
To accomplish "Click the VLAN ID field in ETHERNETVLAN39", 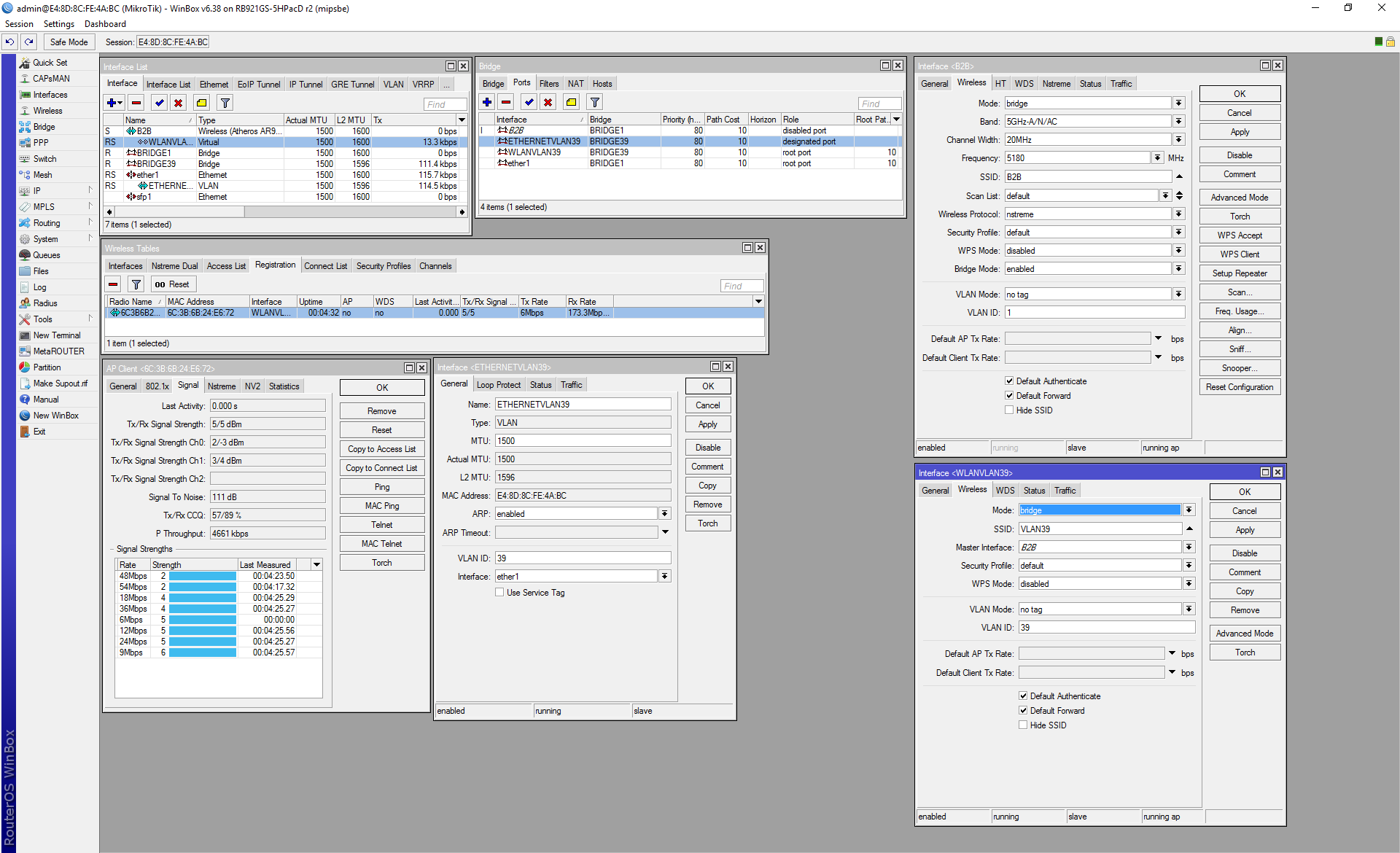I will pyautogui.click(x=583, y=558).
